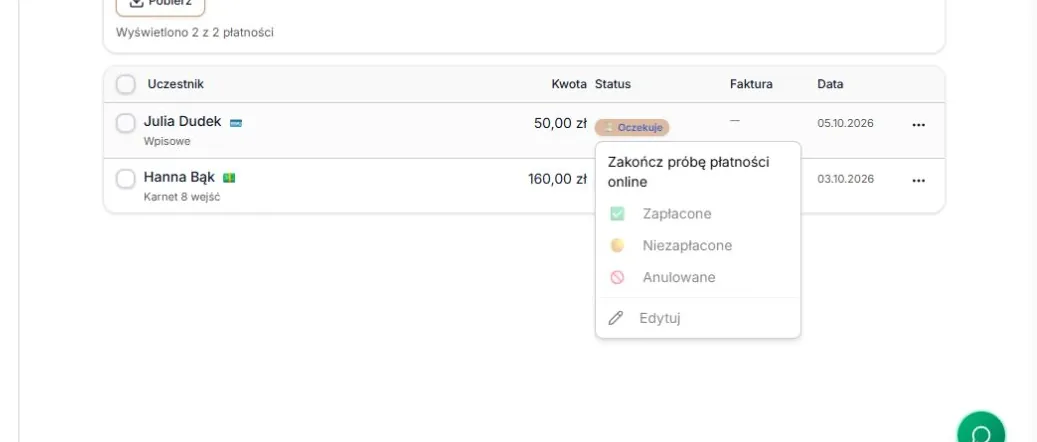This screenshot has width=1037, height=442.
Task: Choose Niezapłacone from the status menu
Action: pos(698,245)
